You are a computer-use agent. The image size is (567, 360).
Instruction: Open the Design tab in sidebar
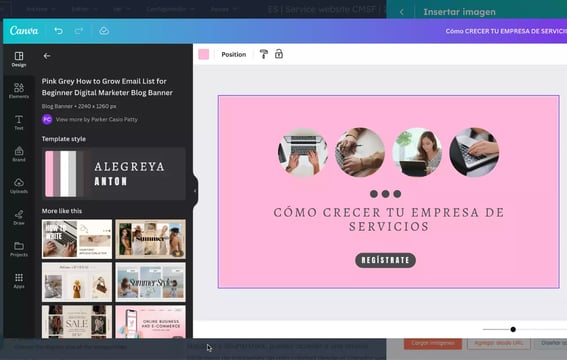tap(19, 59)
